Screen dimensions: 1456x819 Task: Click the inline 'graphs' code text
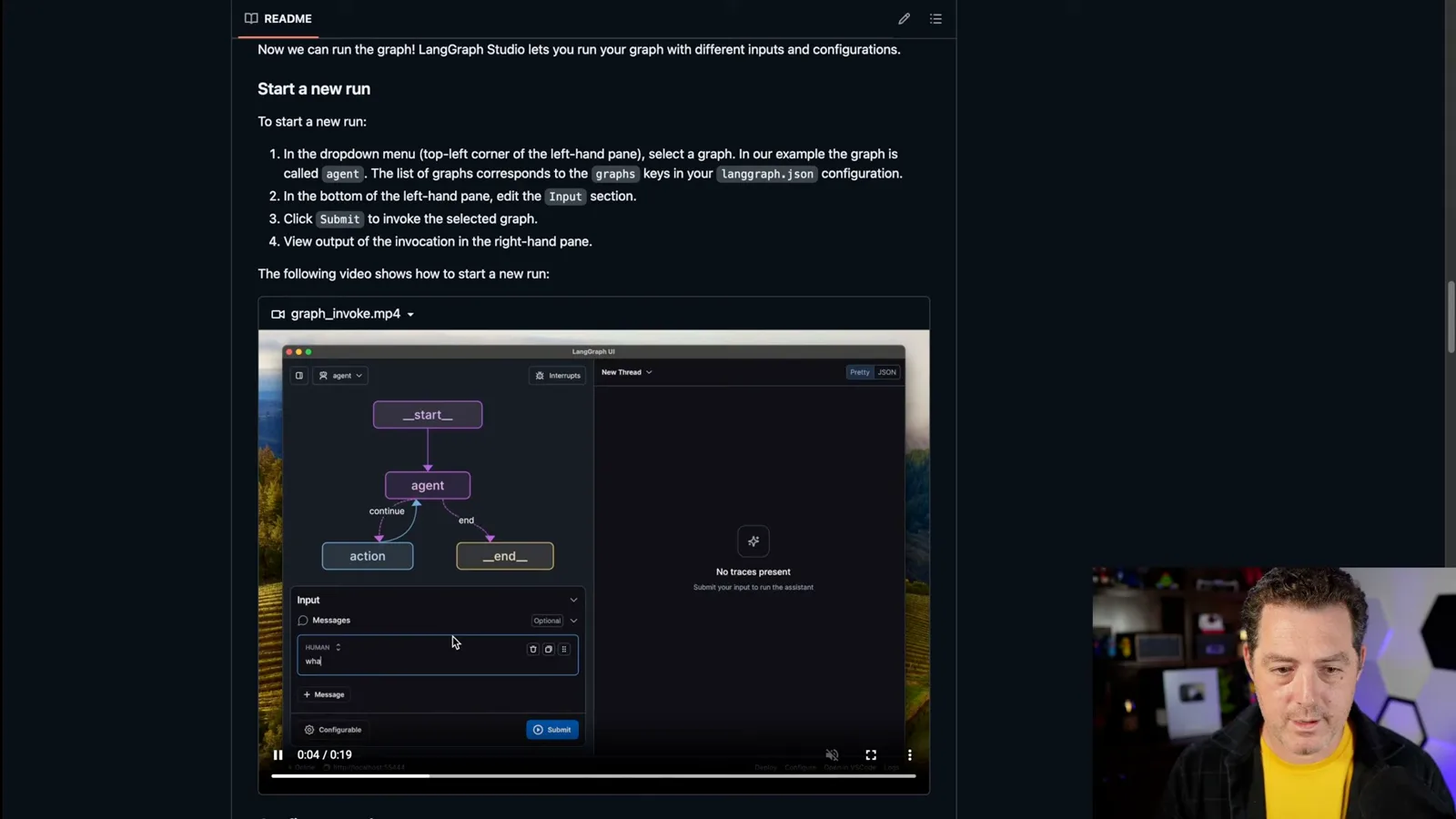[615, 174]
